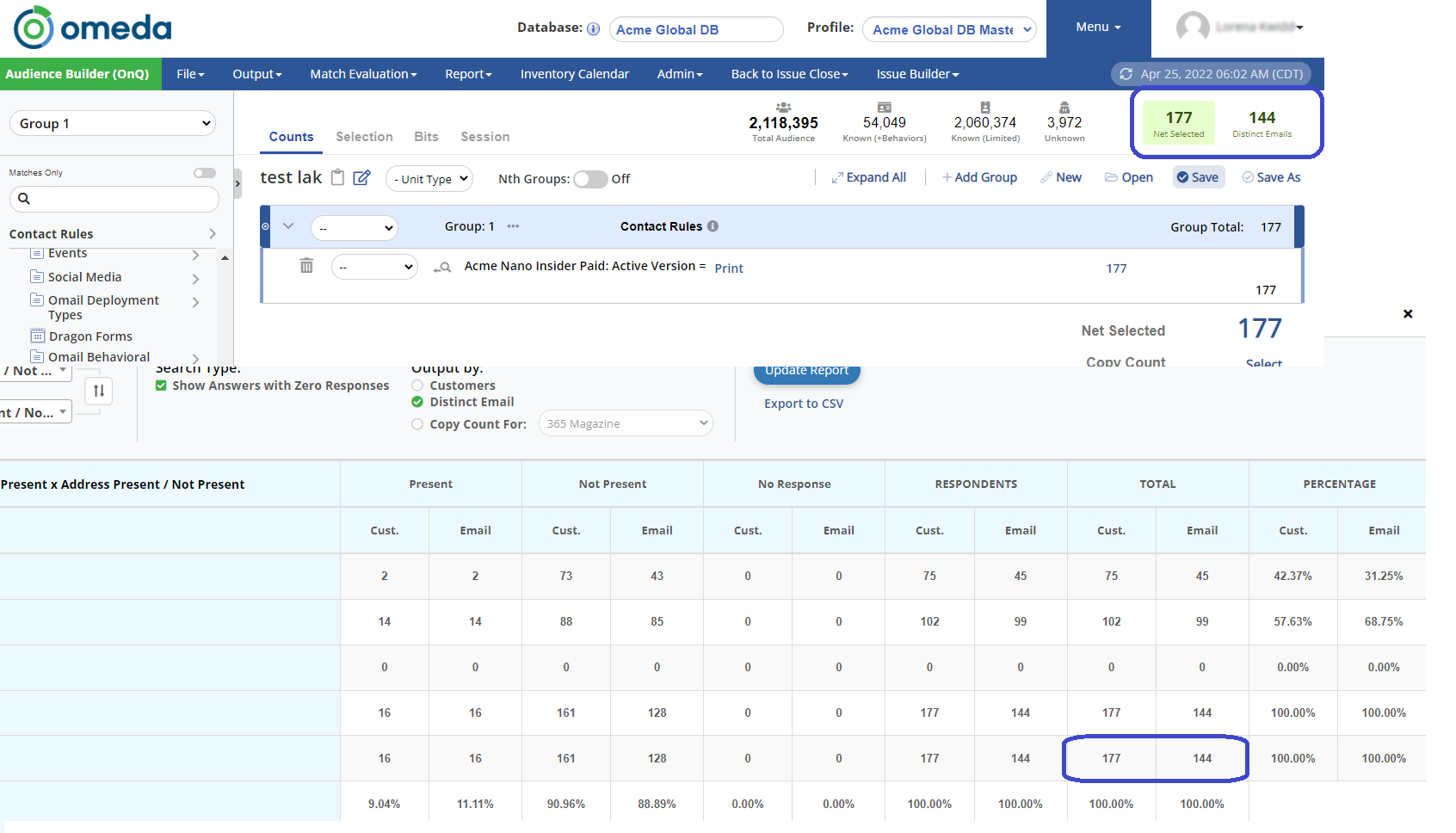Open the Group 1 selector dropdown
Viewport: 1456px width, 833px height.
113,123
